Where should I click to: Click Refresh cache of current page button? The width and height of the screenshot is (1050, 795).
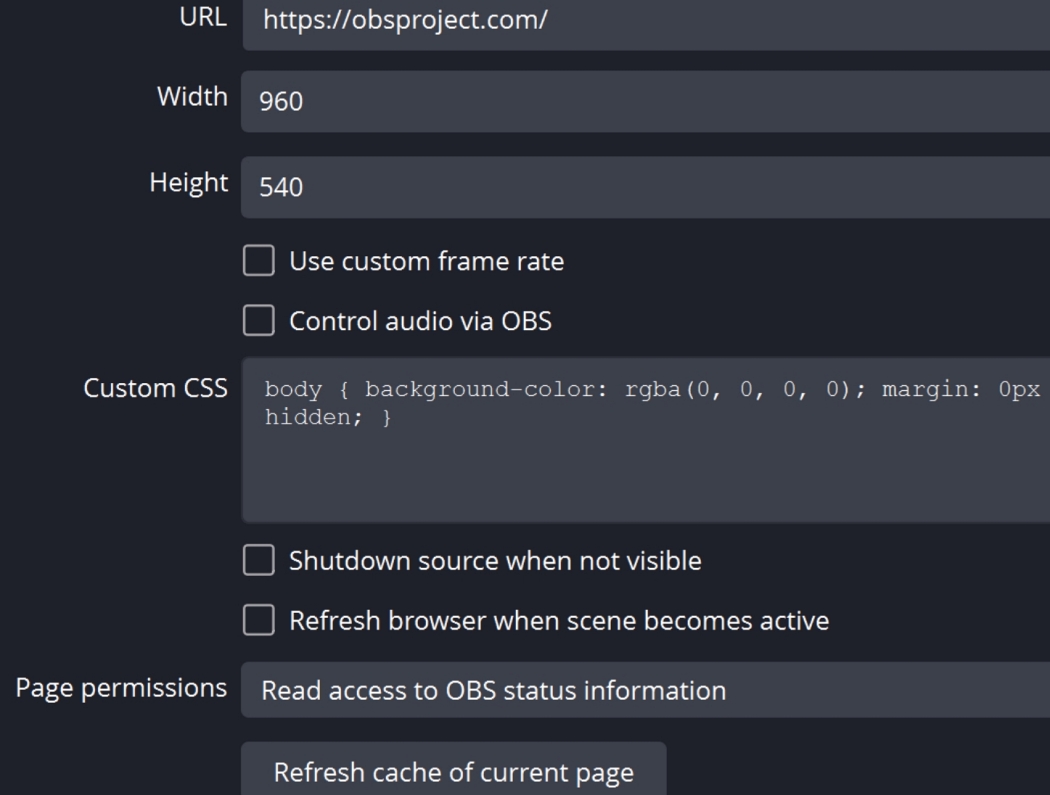pos(453,770)
